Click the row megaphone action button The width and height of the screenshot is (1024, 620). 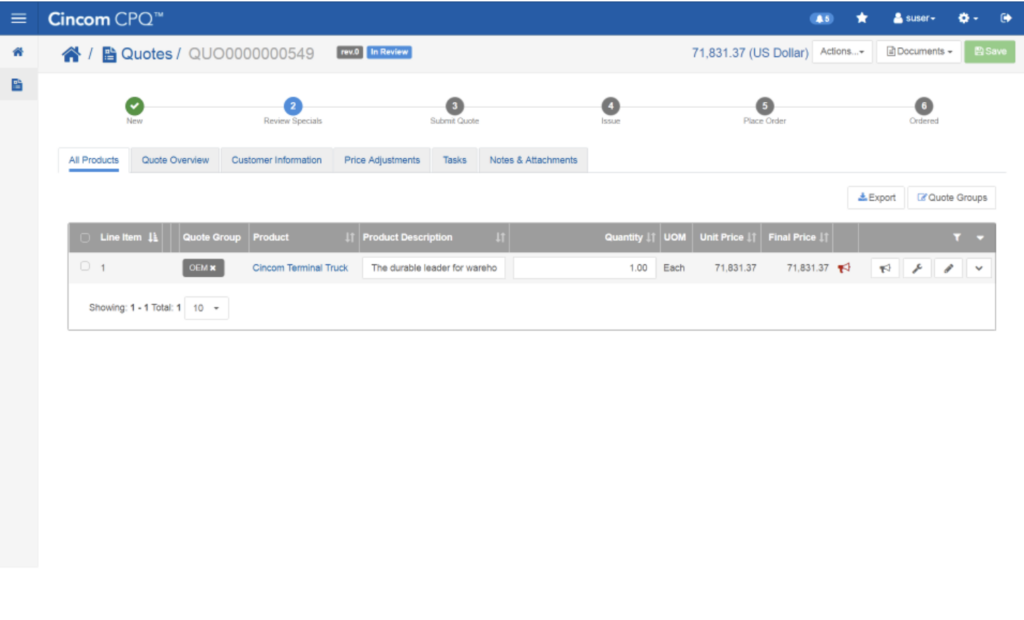[885, 268]
